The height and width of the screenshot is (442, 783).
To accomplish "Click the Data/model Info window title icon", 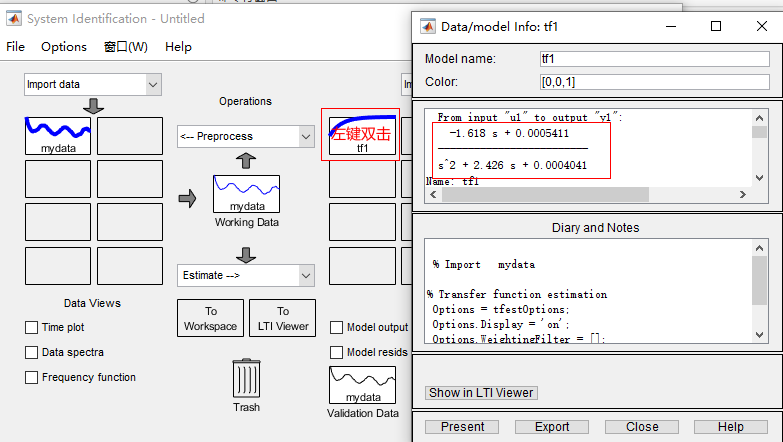I will click(x=427, y=26).
